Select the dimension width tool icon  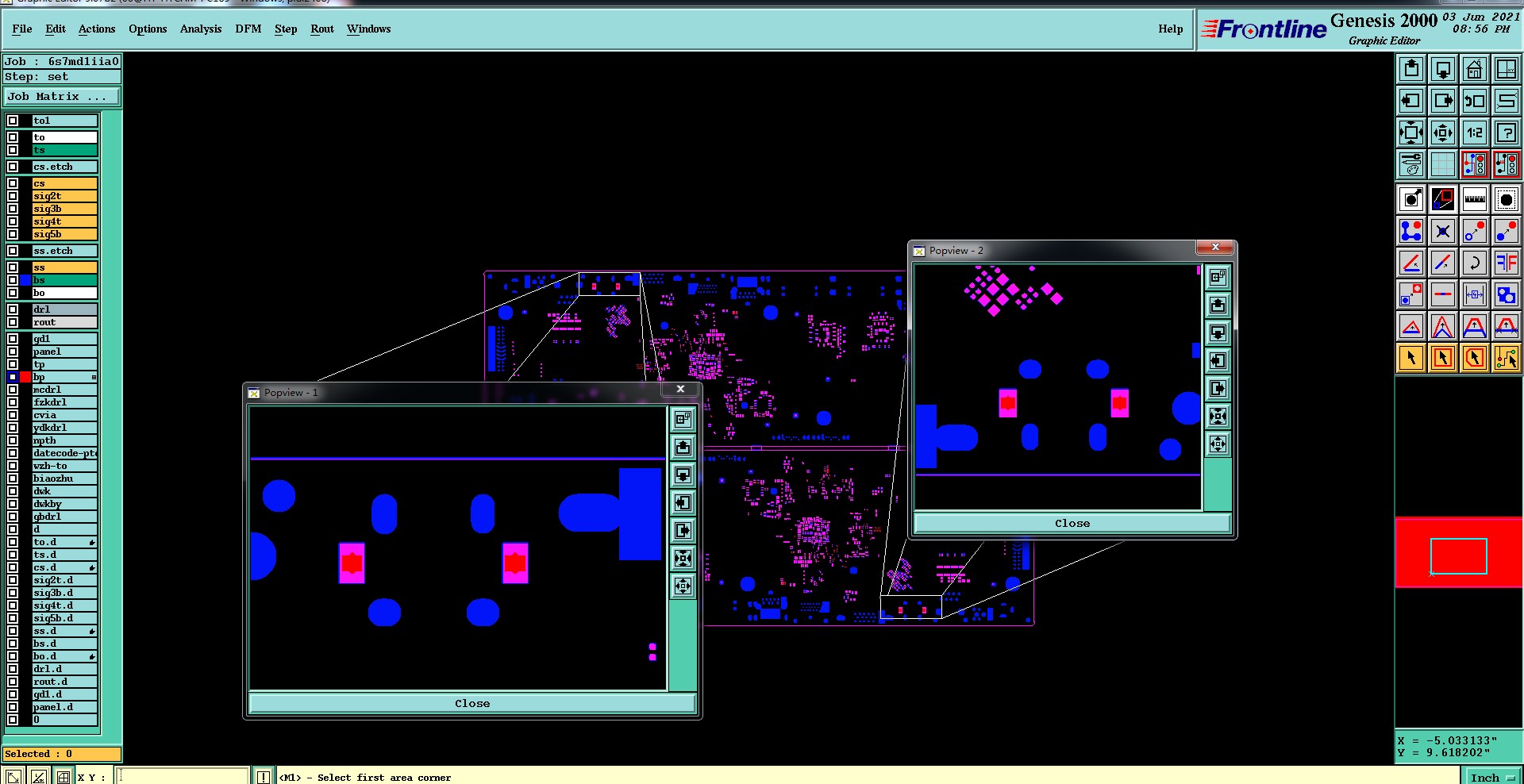[1474, 294]
